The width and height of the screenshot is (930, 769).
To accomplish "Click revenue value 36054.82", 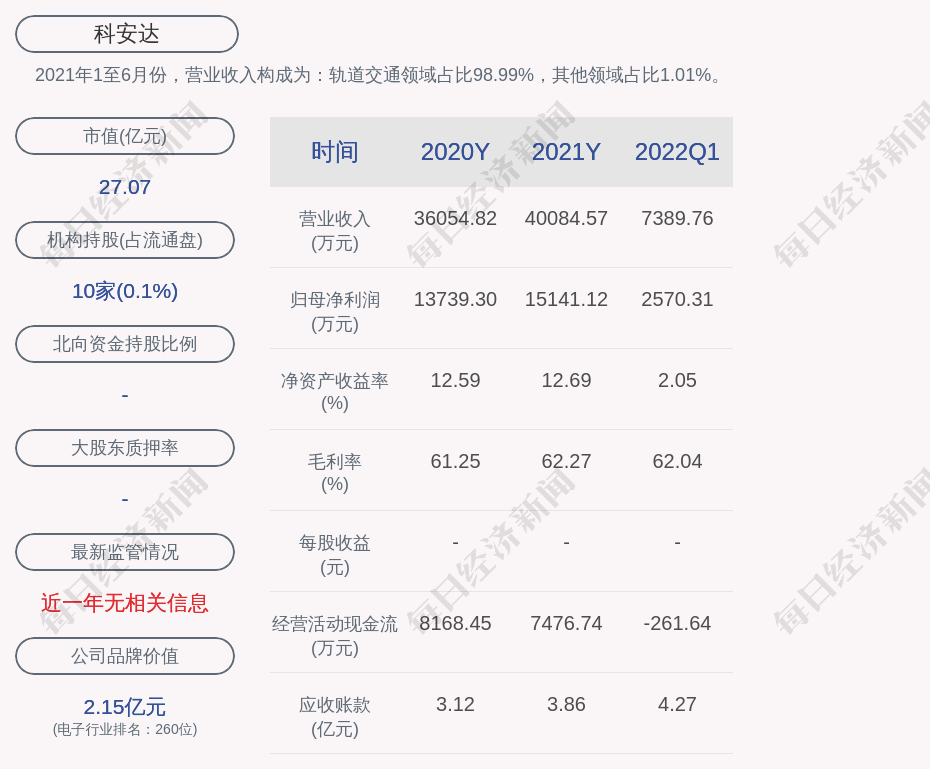I will (455, 218).
